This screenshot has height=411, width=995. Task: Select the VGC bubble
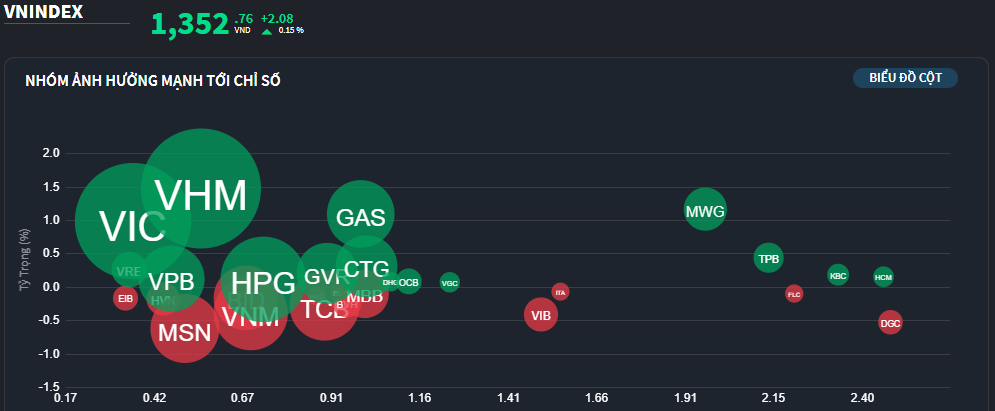pos(449,282)
